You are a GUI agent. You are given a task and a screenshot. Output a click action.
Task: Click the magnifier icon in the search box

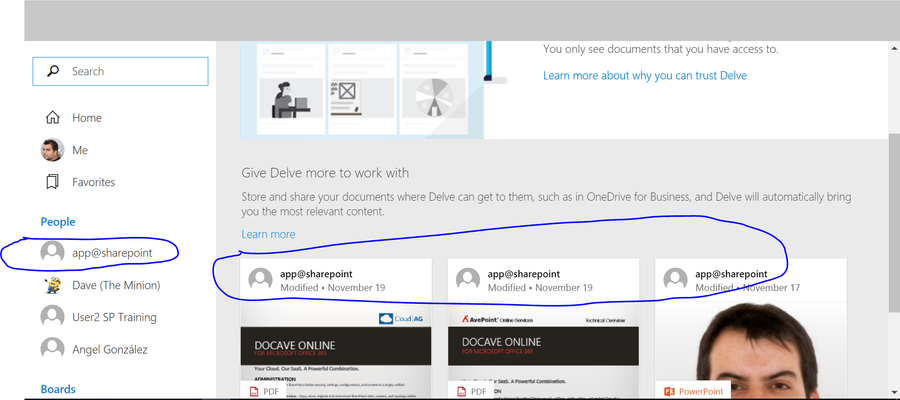(52, 71)
